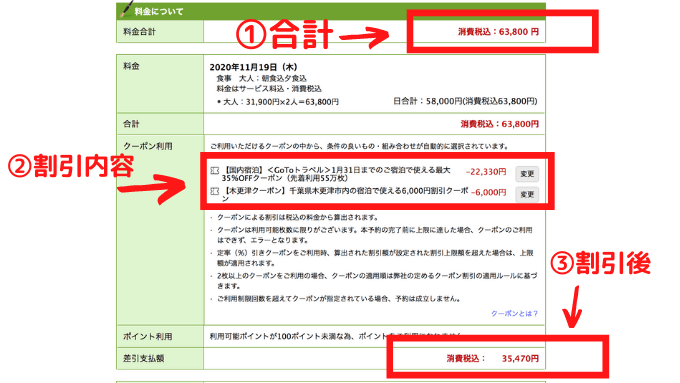Click the 日合計：58,000円 daily total text
The width and height of the screenshot is (680, 383).
point(465,101)
